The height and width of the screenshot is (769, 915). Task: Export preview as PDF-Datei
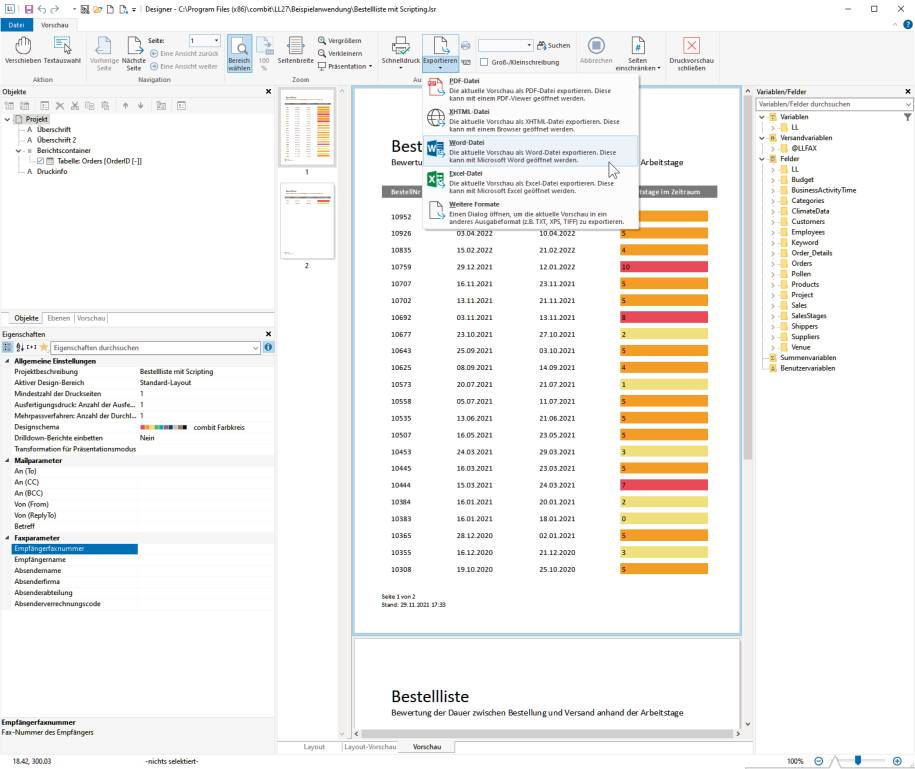531,90
